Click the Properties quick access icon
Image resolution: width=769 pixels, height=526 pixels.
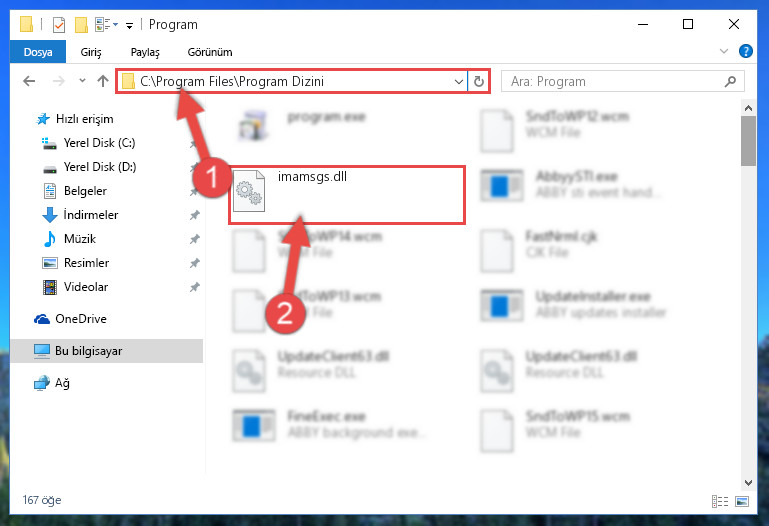[x=59, y=25]
